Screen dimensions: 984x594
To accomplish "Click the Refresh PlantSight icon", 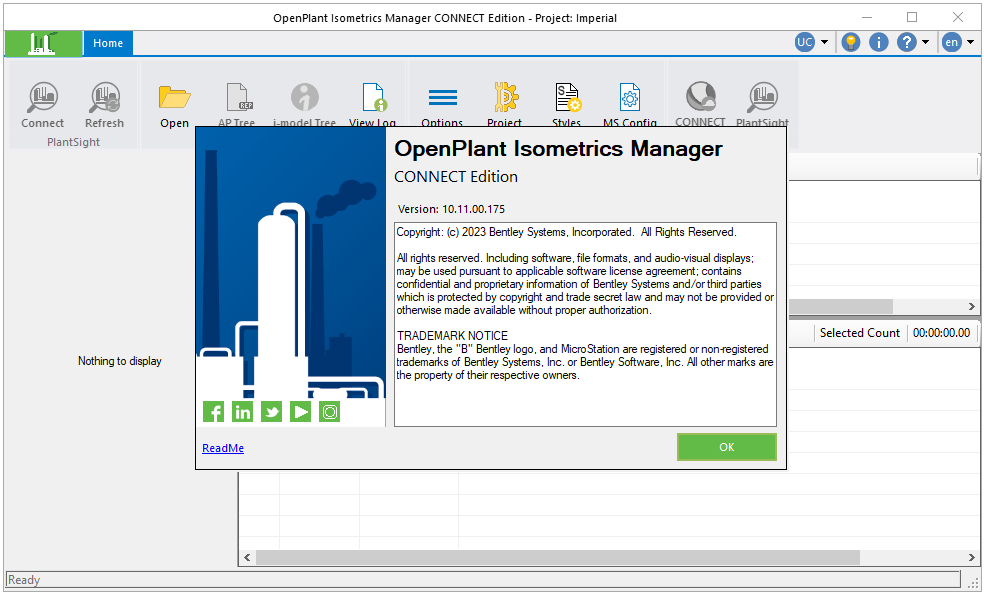I will (x=105, y=98).
